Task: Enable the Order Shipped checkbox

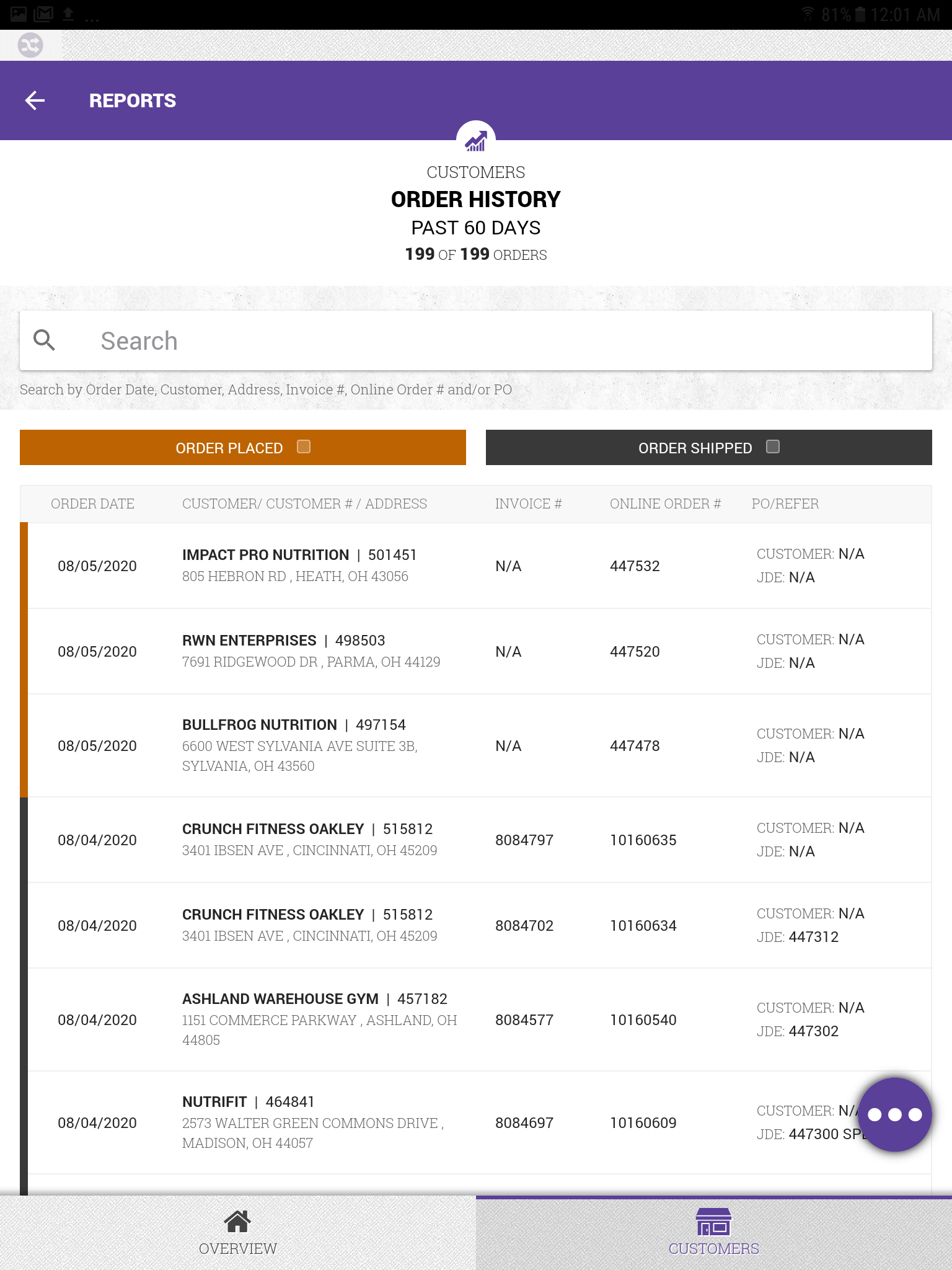Action: click(772, 446)
